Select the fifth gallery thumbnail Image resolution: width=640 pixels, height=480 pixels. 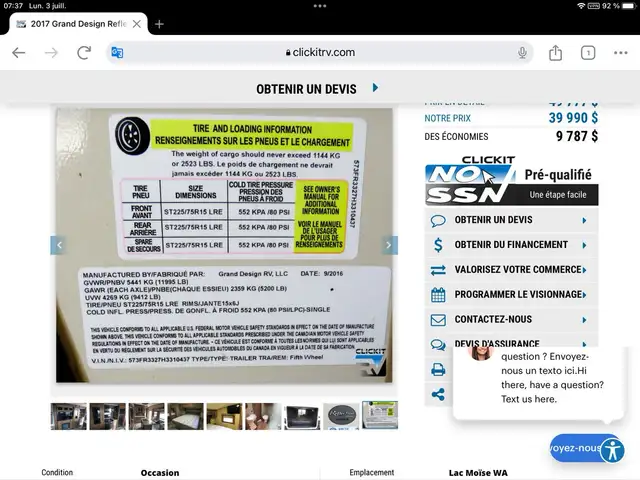coord(224,416)
